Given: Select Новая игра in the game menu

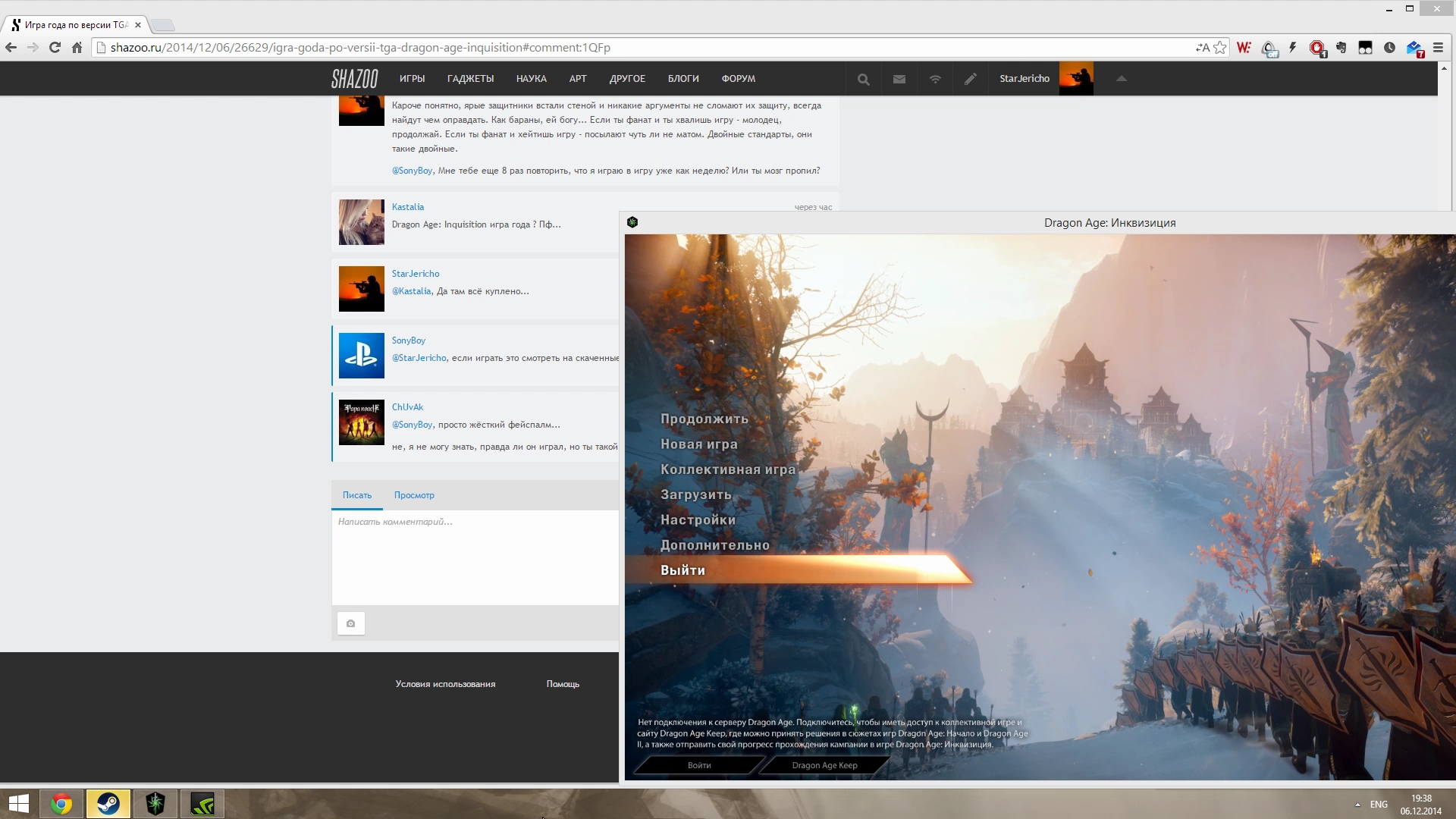Looking at the screenshot, I should pos(698,444).
